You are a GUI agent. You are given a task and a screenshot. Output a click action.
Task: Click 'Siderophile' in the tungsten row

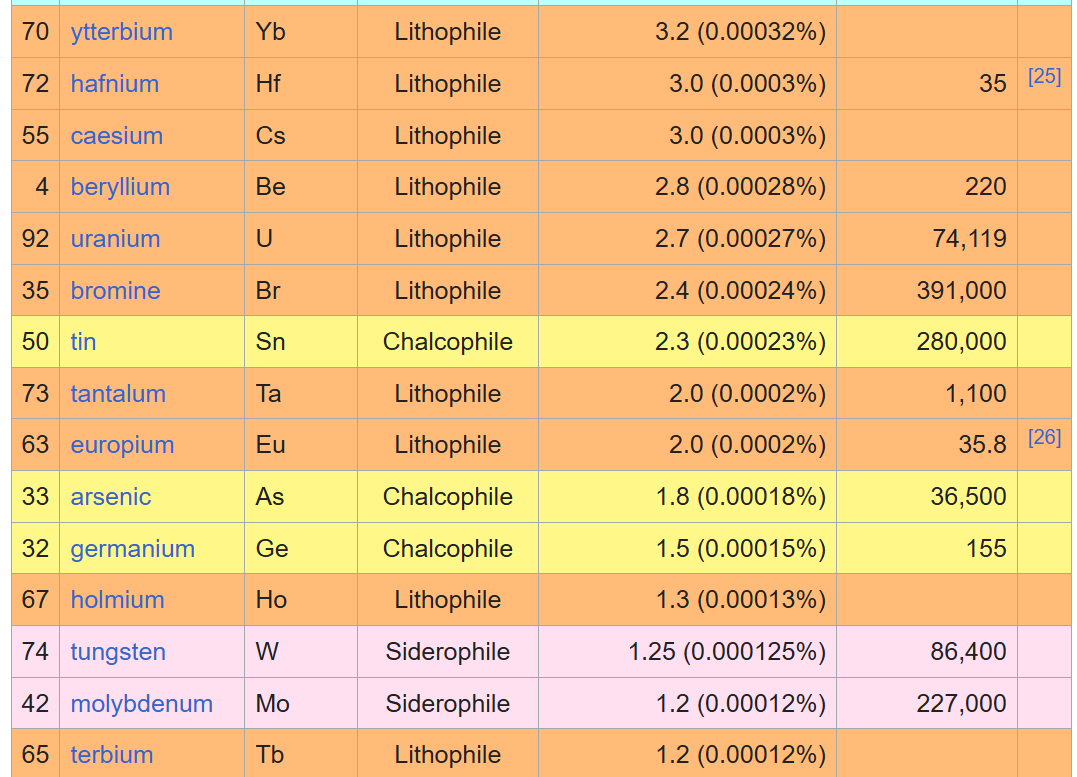[x=448, y=651]
